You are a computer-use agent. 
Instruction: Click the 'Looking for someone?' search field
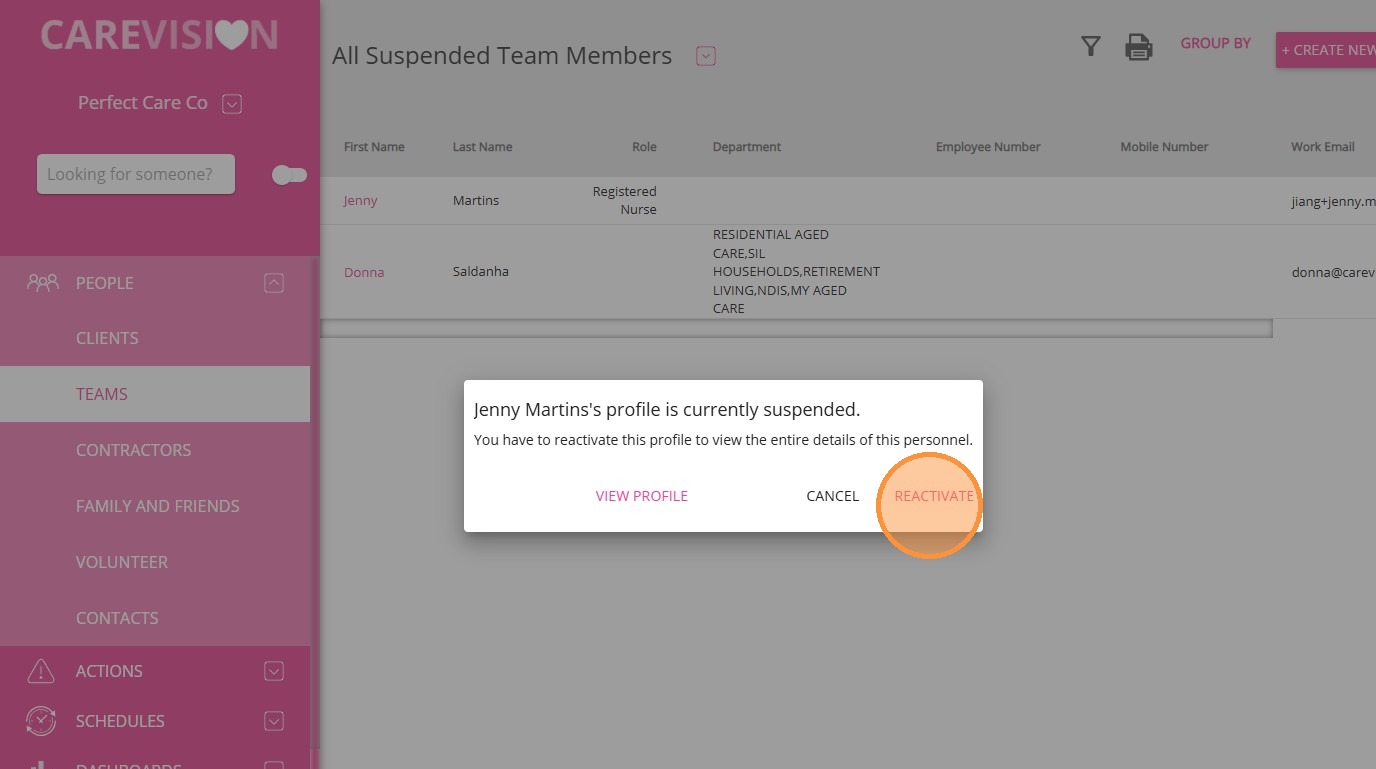[x=136, y=174]
